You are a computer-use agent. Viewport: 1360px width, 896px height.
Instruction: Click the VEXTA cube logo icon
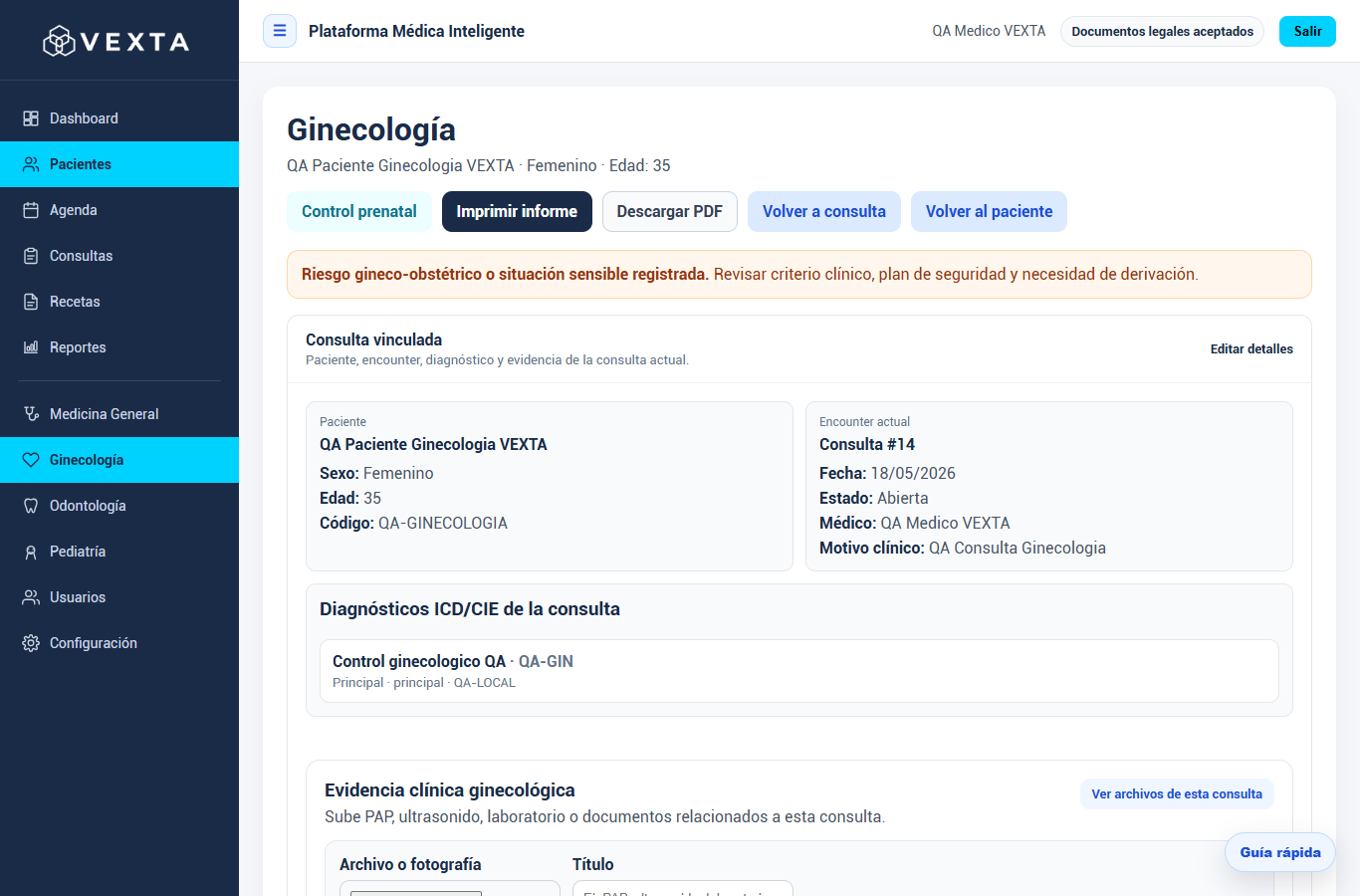pos(59,41)
